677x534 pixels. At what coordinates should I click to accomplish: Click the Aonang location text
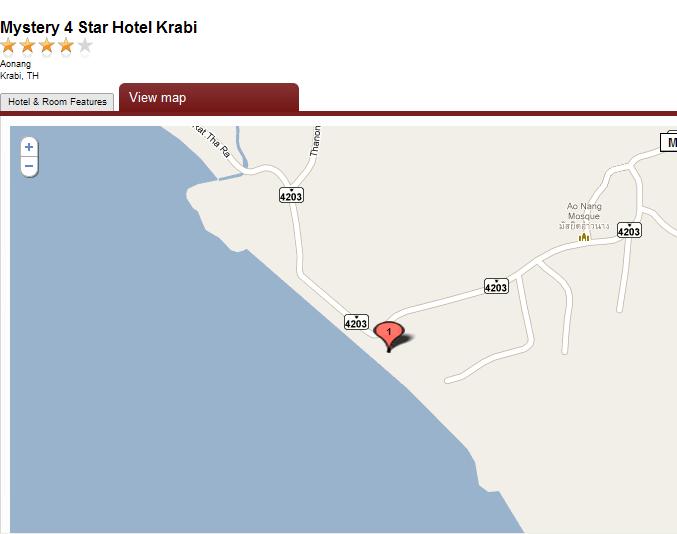tap(16, 64)
